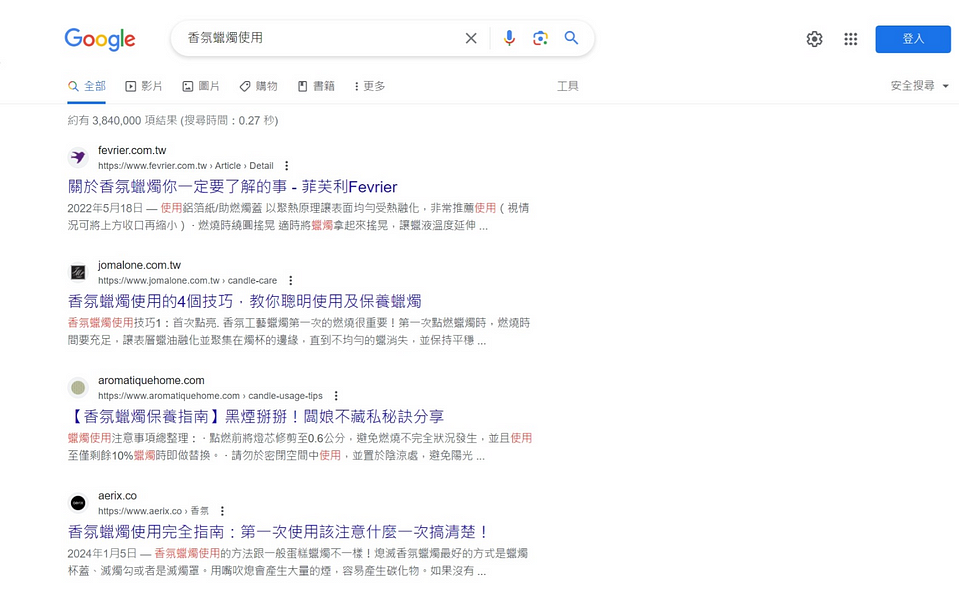Screen dimensions: 959x592
Task: Open the aerix.co result options menu
Action: 222,511
